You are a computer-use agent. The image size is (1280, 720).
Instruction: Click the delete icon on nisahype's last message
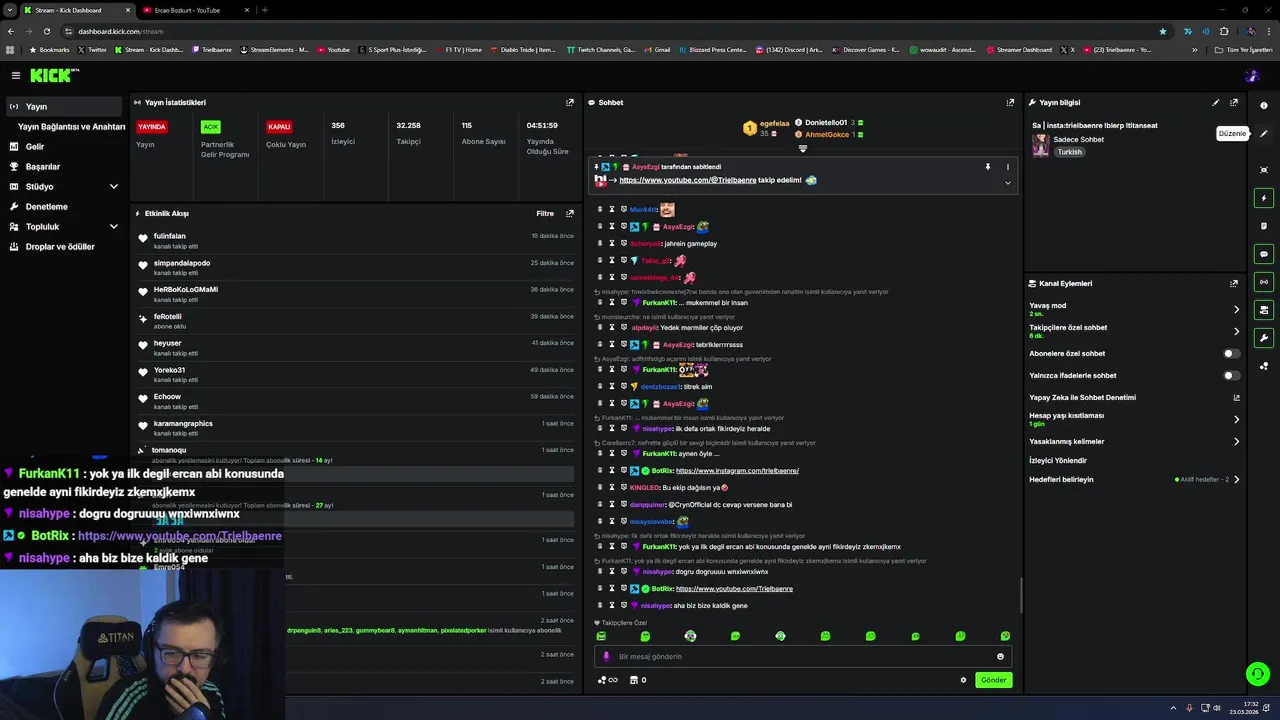coord(600,605)
